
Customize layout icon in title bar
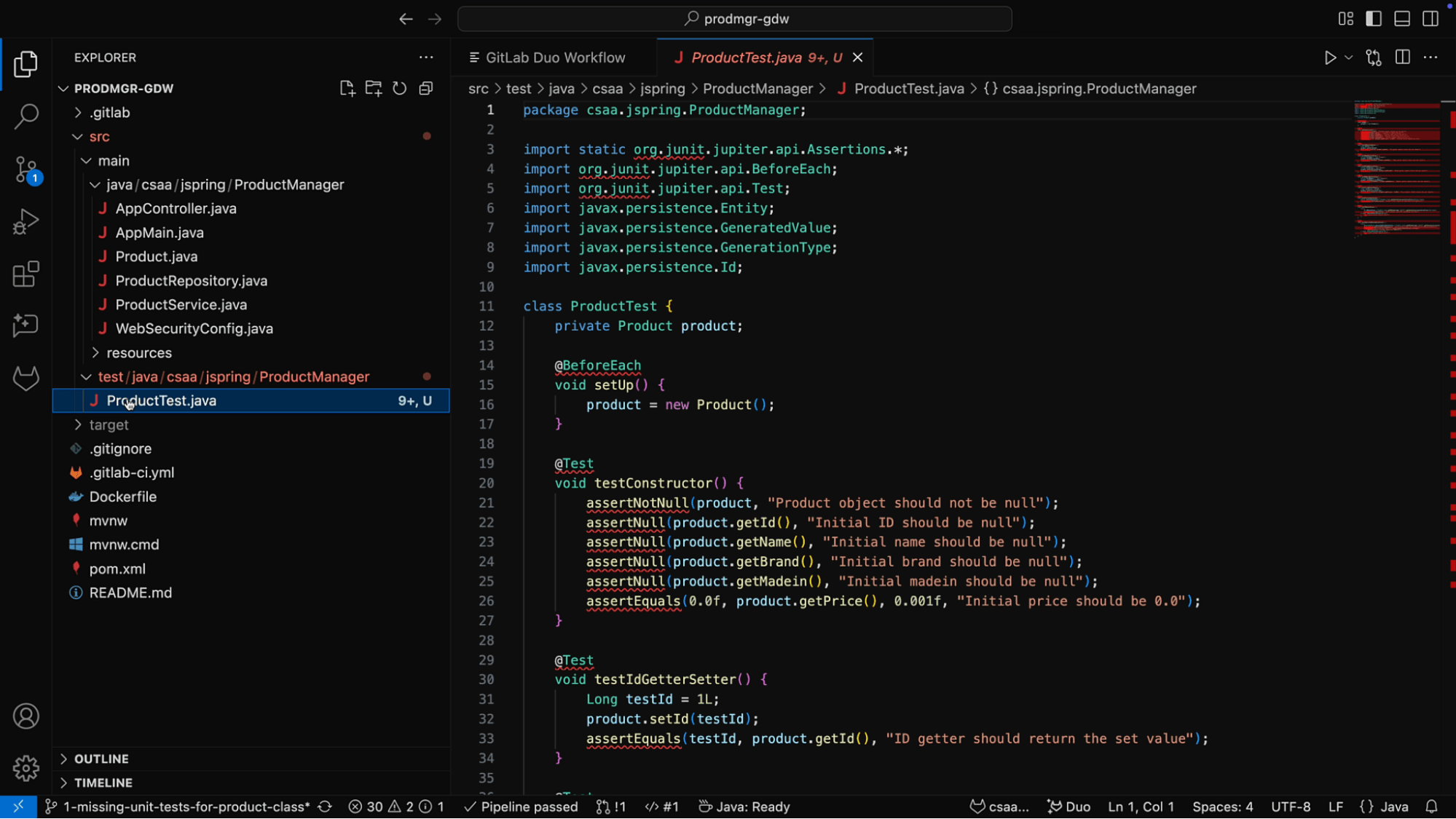click(1345, 19)
